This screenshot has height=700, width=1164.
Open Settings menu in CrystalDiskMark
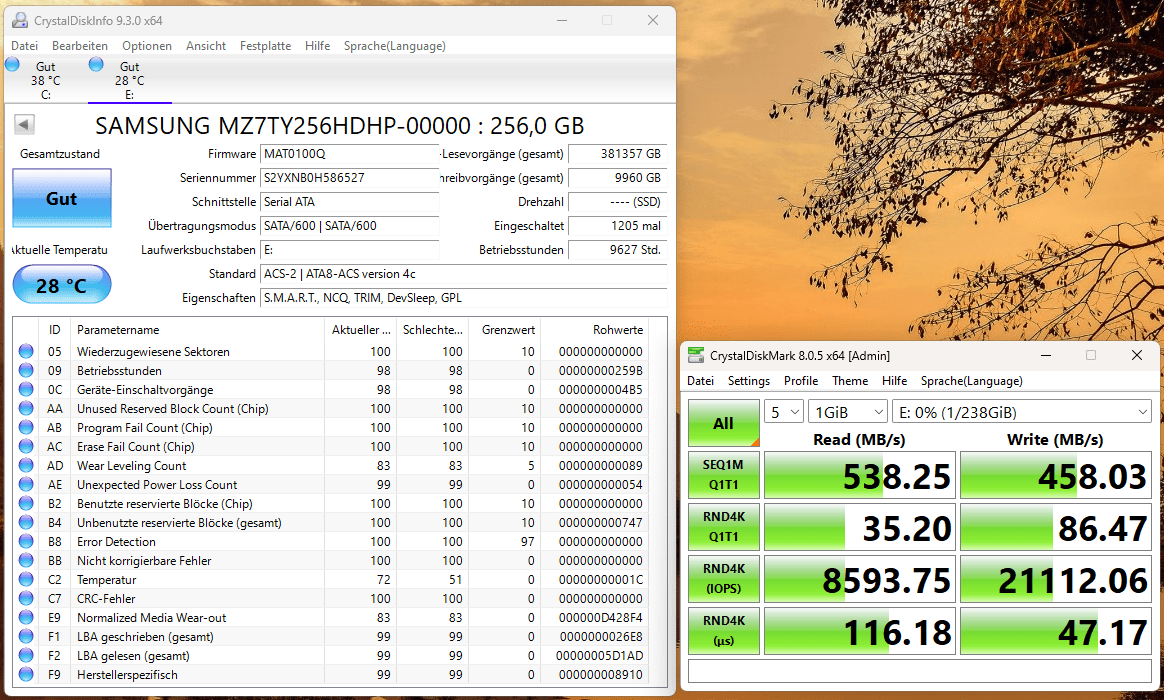[748, 380]
